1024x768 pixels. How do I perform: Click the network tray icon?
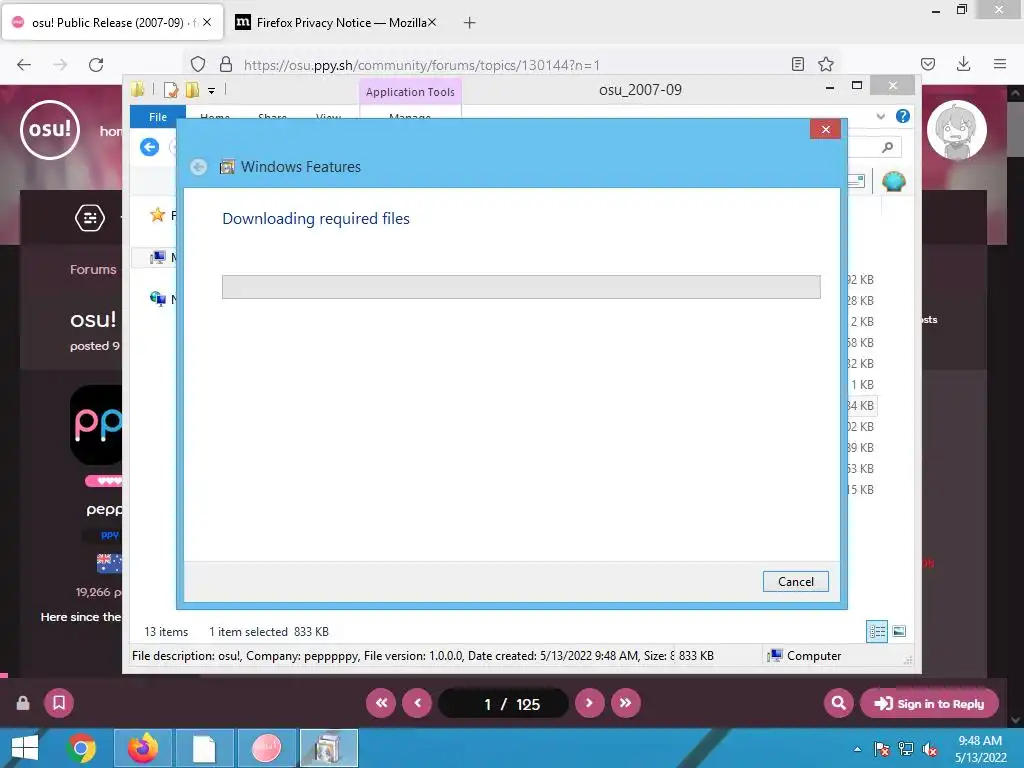(x=906, y=750)
